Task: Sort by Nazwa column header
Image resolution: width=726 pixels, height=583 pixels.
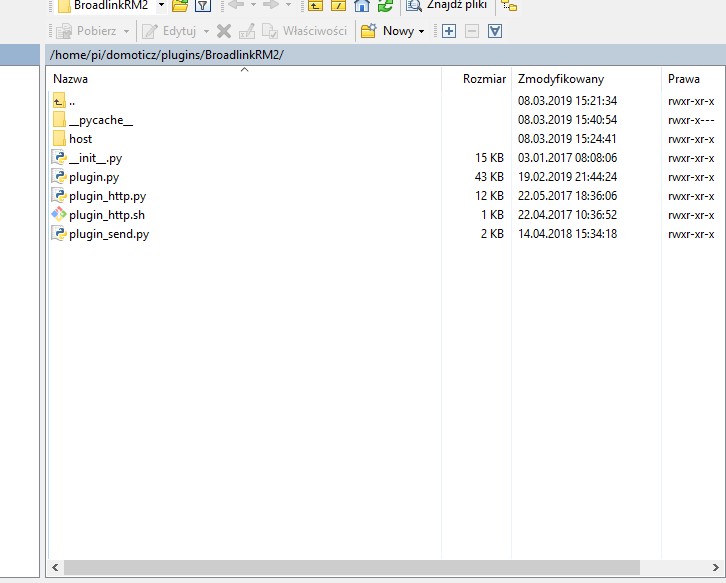Action: tap(70, 79)
